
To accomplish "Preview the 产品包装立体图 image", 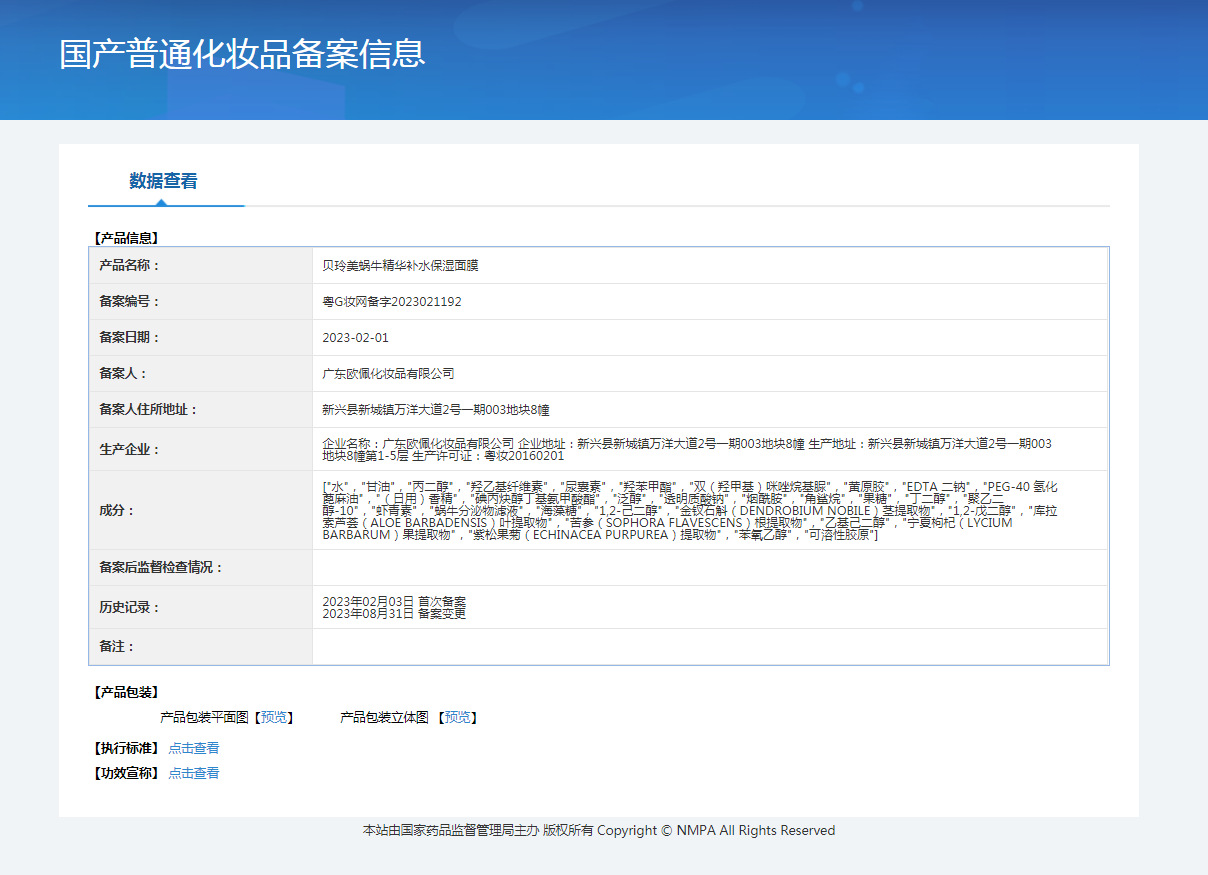I will click(x=457, y=717).
